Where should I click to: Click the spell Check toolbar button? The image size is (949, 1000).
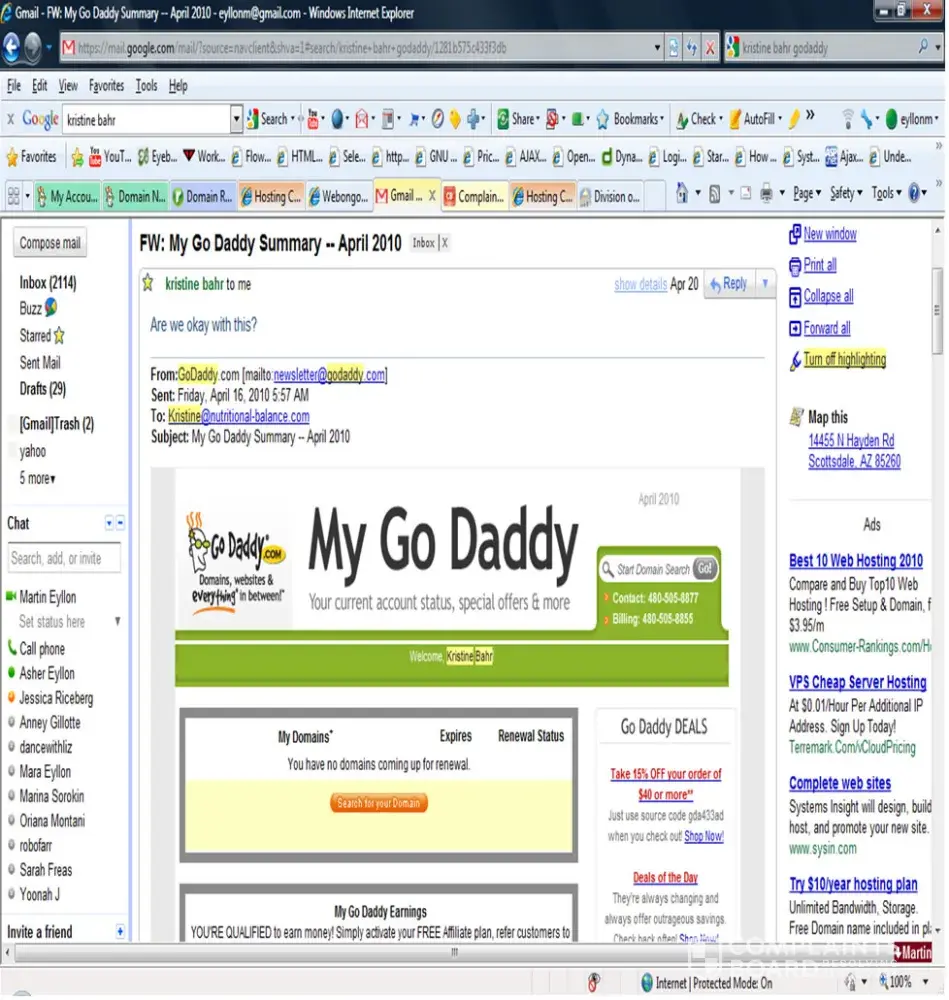click(x=698, y=119)
